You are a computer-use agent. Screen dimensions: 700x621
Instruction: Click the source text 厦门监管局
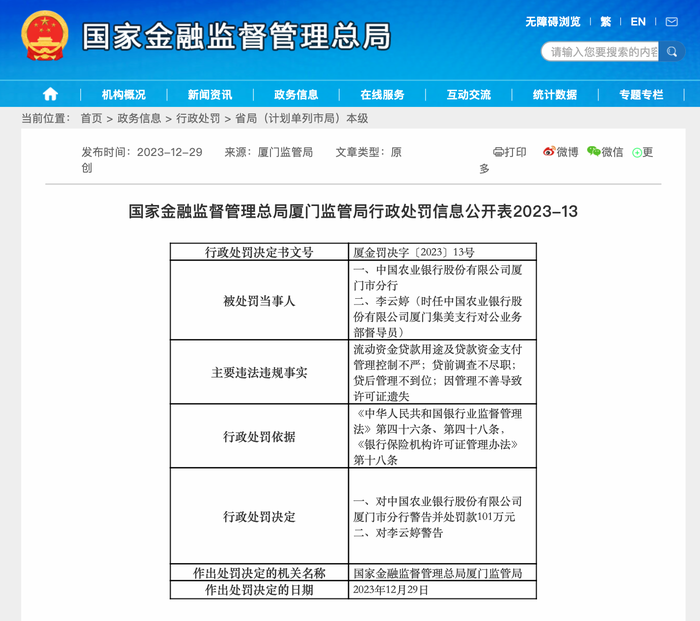(285, 152)
